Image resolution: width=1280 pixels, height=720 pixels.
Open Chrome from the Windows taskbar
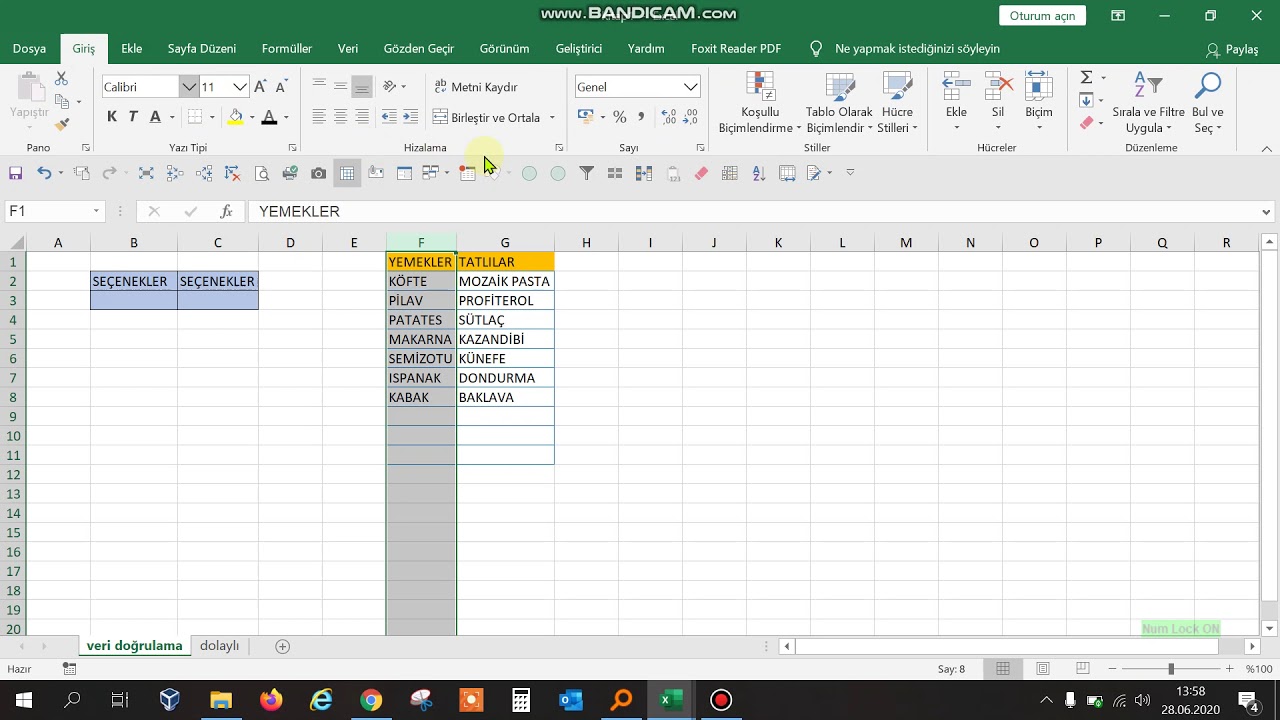[x=371, y=700]
